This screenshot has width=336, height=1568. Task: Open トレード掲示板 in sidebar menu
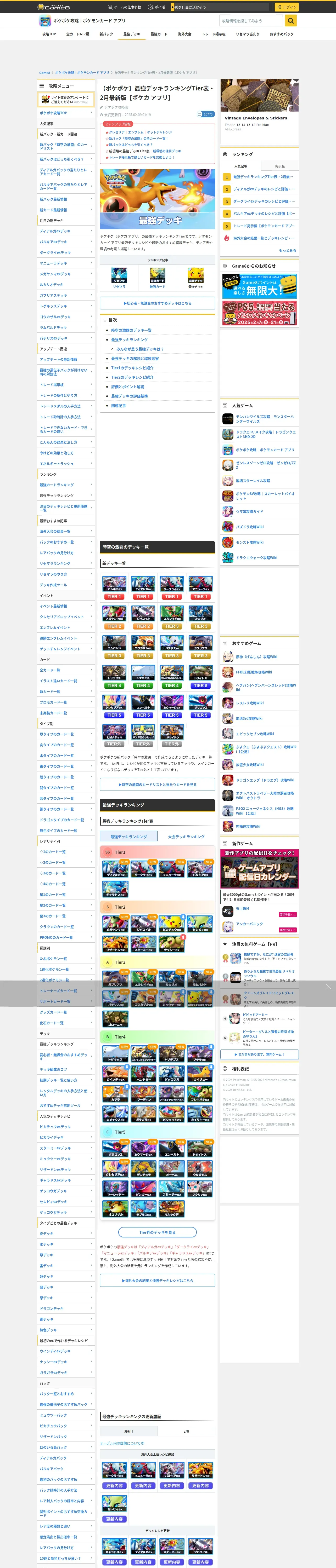pyautogui.click(x=66, y=385)
